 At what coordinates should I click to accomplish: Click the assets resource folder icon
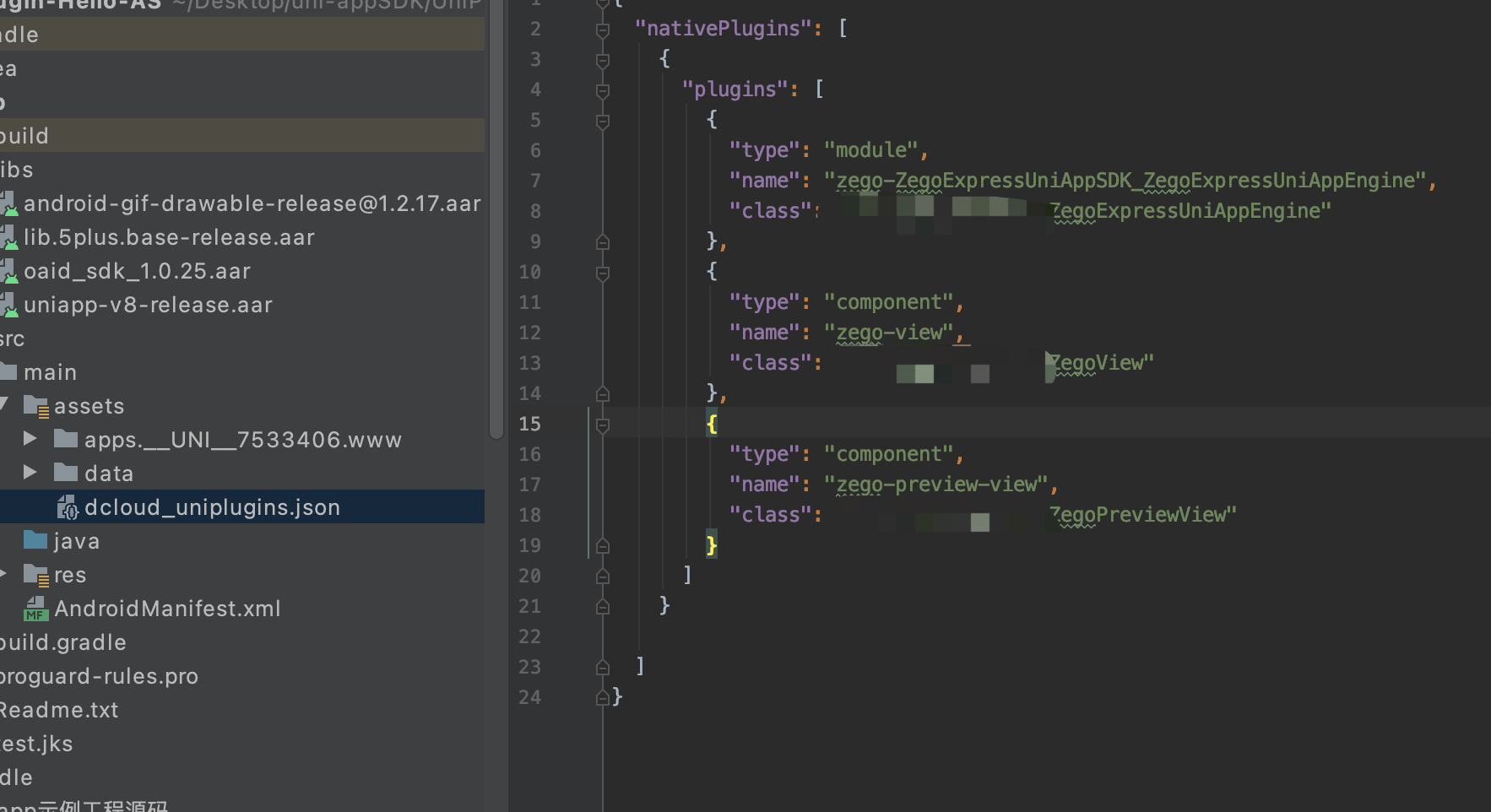[36, 406]
